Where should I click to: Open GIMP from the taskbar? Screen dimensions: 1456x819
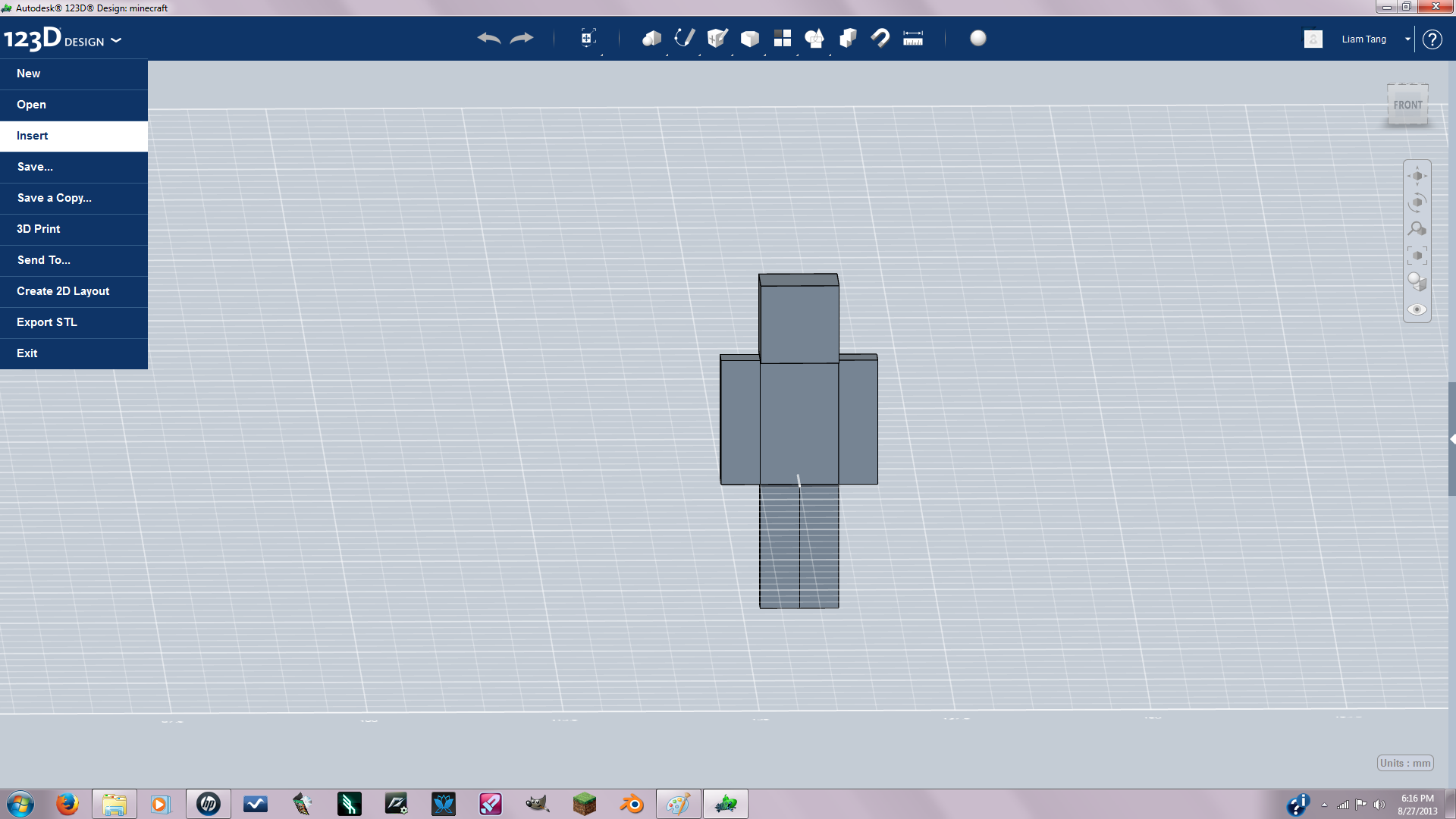click(538, 804)
